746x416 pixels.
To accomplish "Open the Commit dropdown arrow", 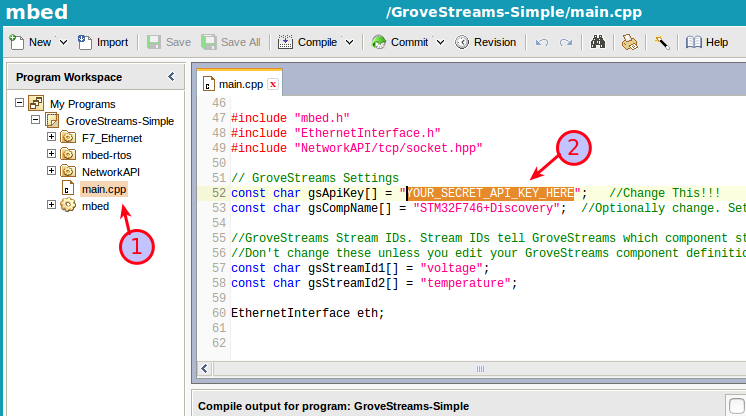I will [x=440, y=42].
